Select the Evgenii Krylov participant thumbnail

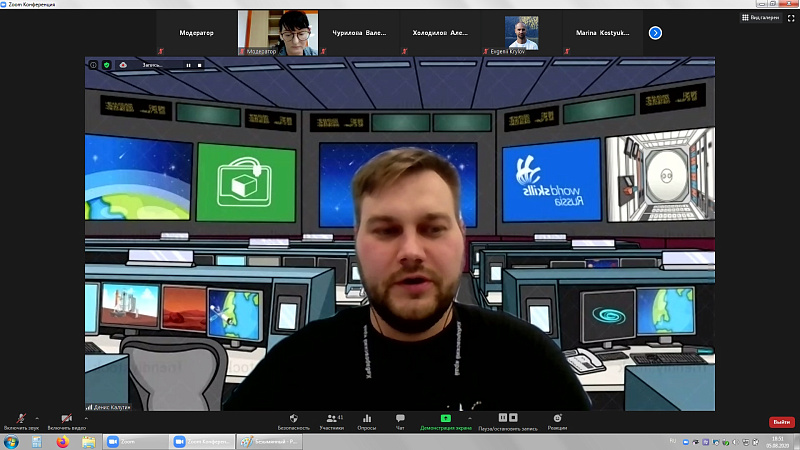coord(521,33)
